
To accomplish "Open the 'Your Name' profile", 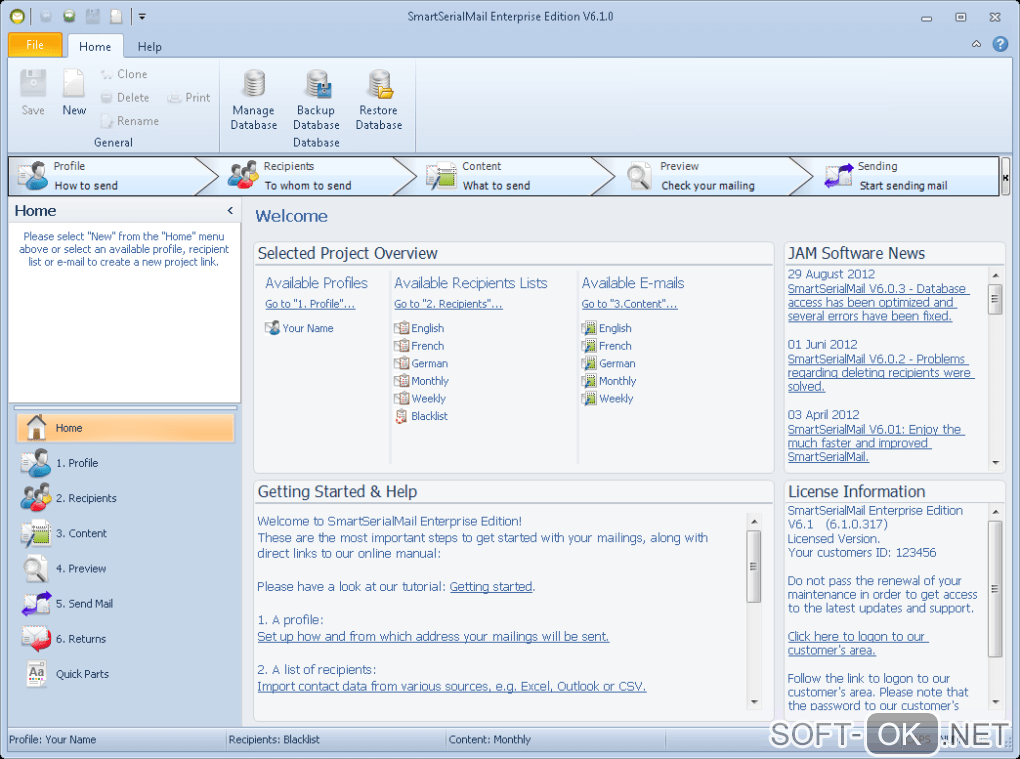I will (299, 328).
